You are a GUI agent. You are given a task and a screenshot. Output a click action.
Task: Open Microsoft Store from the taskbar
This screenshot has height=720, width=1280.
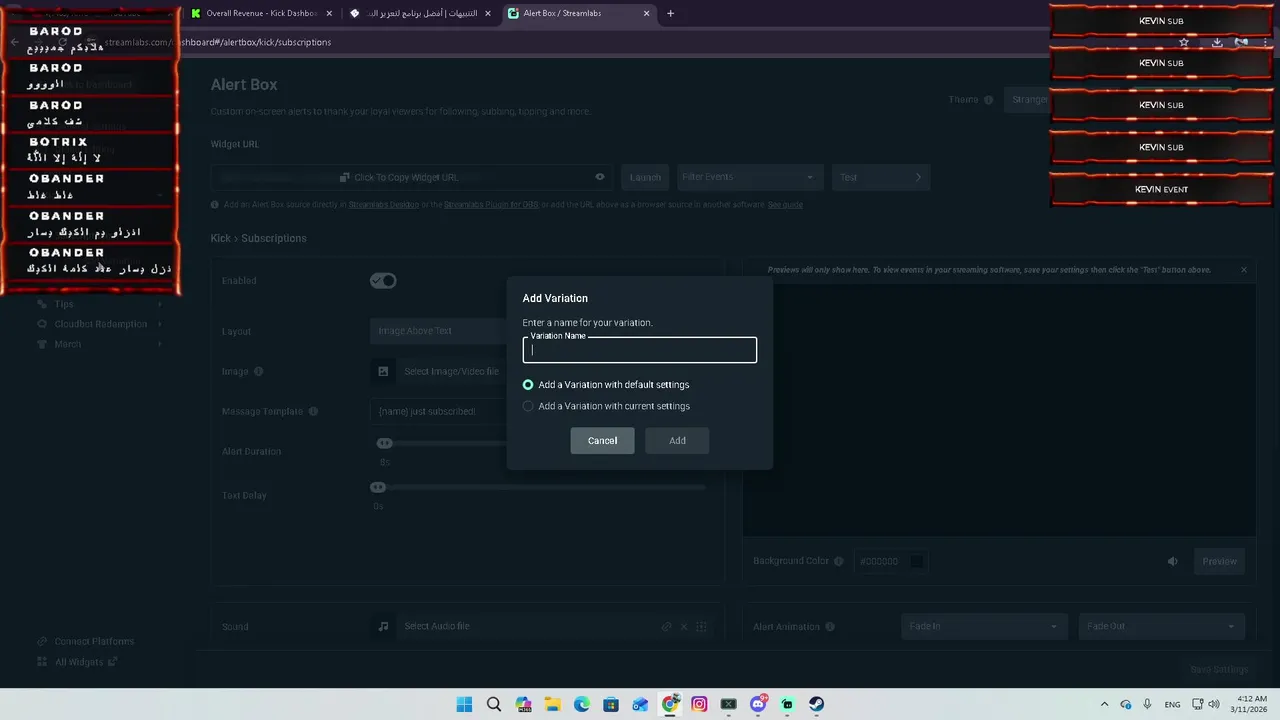[x=611, y=704]
